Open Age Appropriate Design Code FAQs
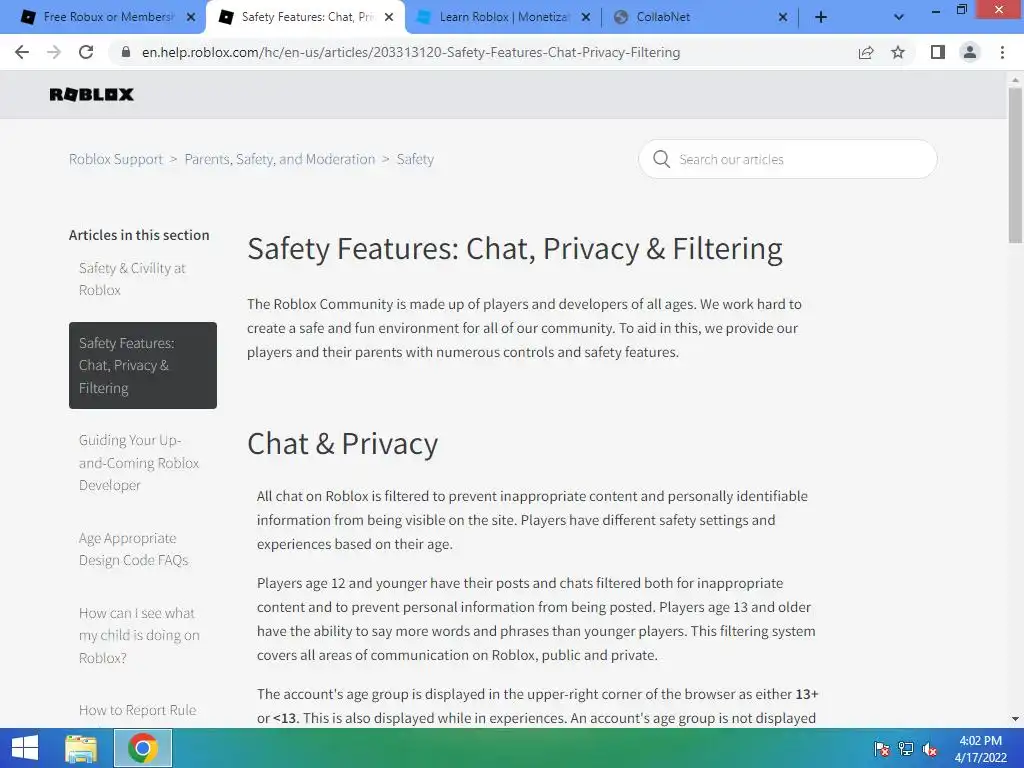The height and width of the screenshot is (768, 1024). (133, 549)
